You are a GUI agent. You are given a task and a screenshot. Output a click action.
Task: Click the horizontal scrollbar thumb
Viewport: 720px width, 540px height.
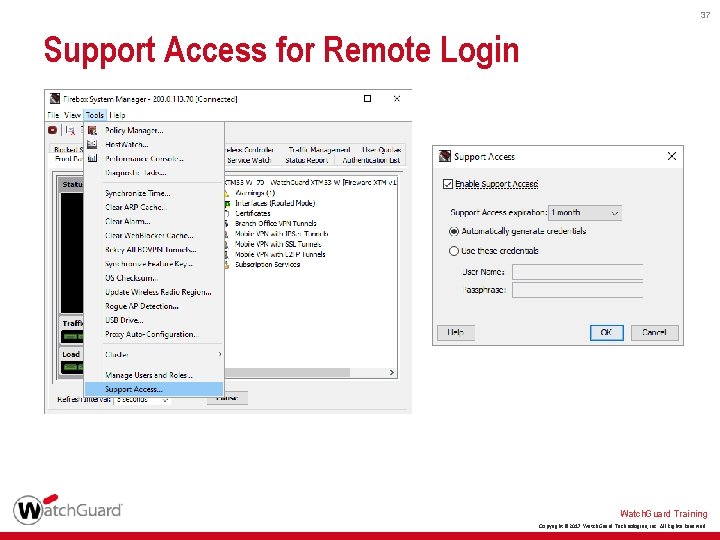tap(287, 372)
